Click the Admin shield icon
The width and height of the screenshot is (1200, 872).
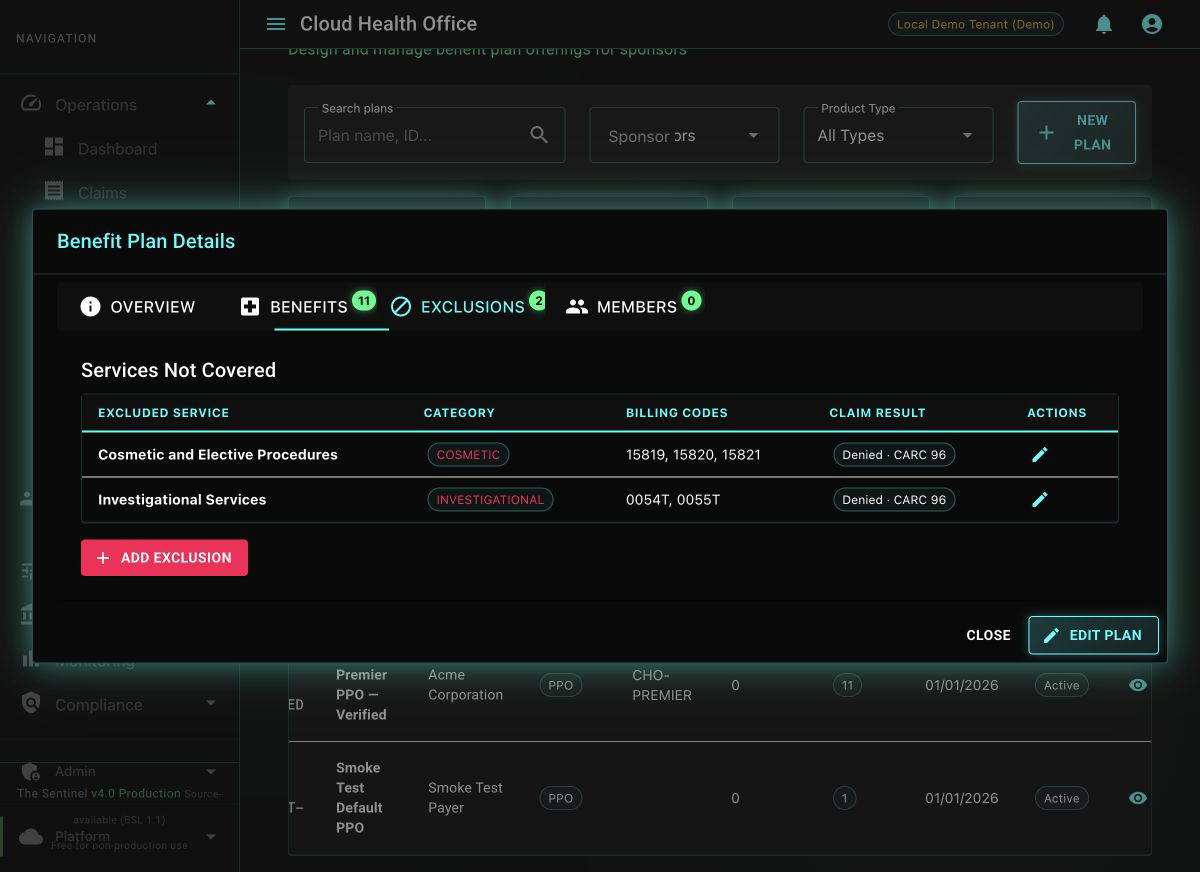(x=31, y=772)
